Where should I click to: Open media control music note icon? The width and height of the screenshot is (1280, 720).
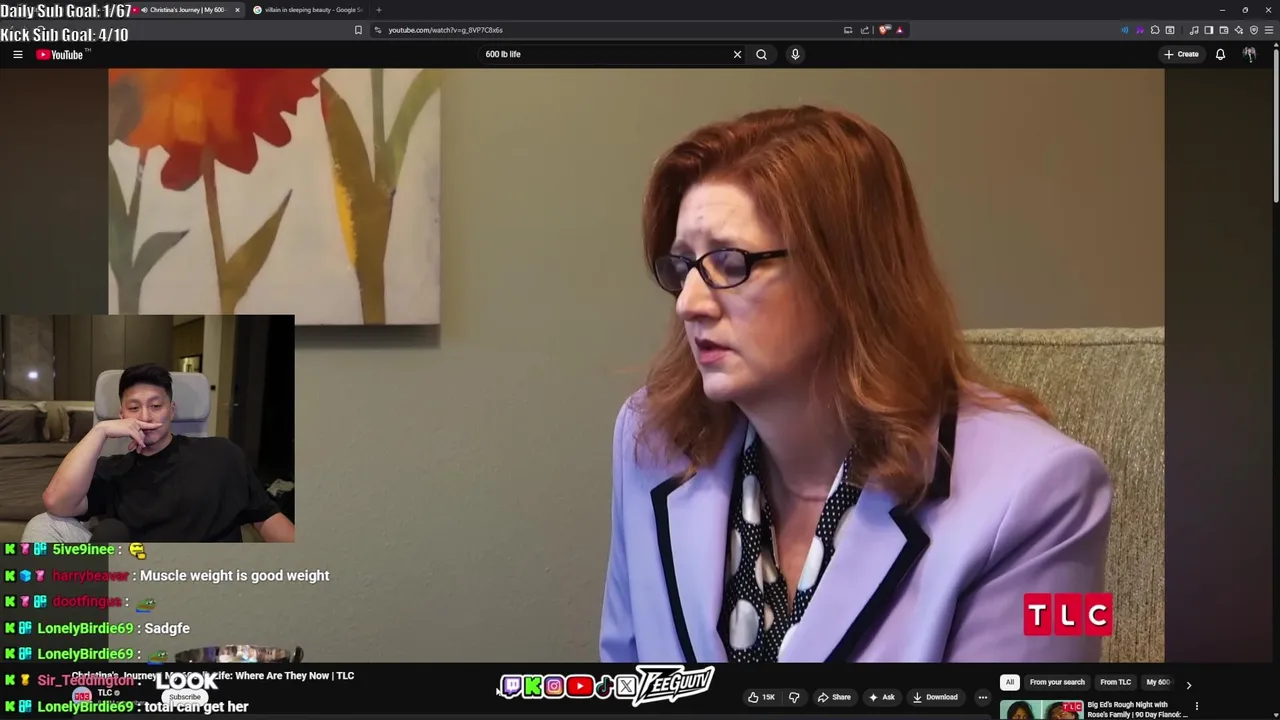coord(1194,30)
